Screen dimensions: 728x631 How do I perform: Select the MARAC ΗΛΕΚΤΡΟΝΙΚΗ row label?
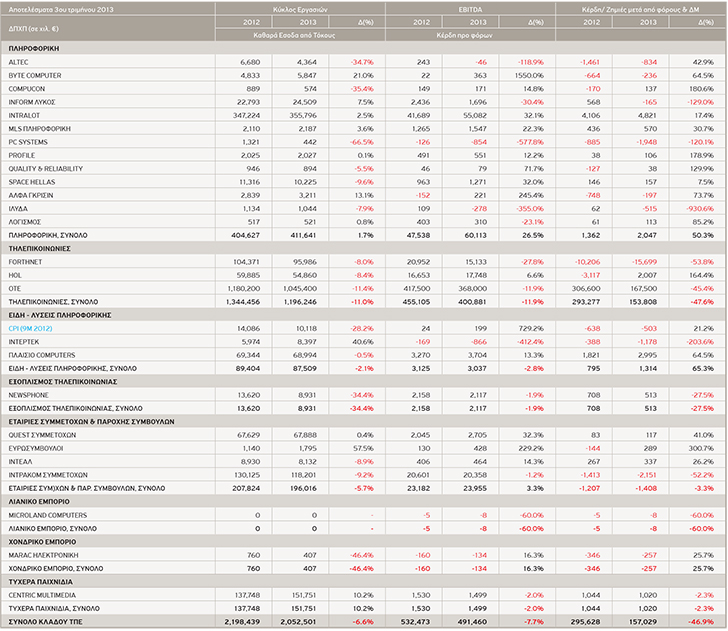[x=43, y=555]
